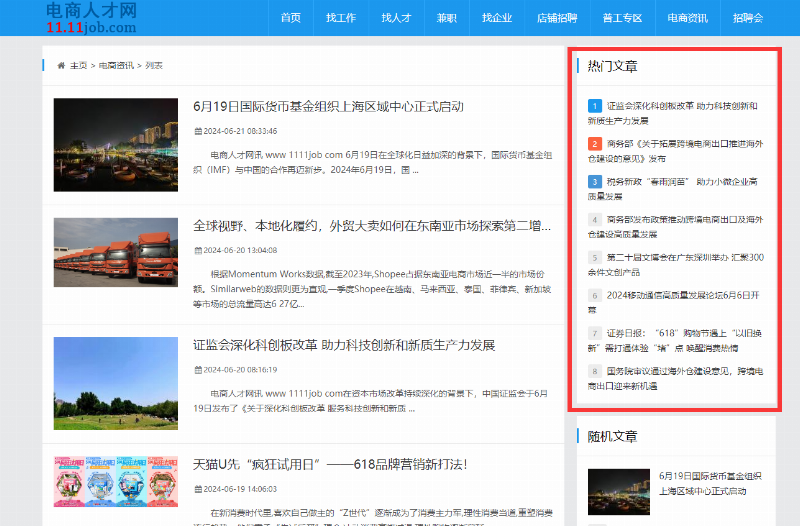Click the calendar icon beside 2024-06-20 08:16:19
This screenshot has height=526, width=800.
coord(198,370)
